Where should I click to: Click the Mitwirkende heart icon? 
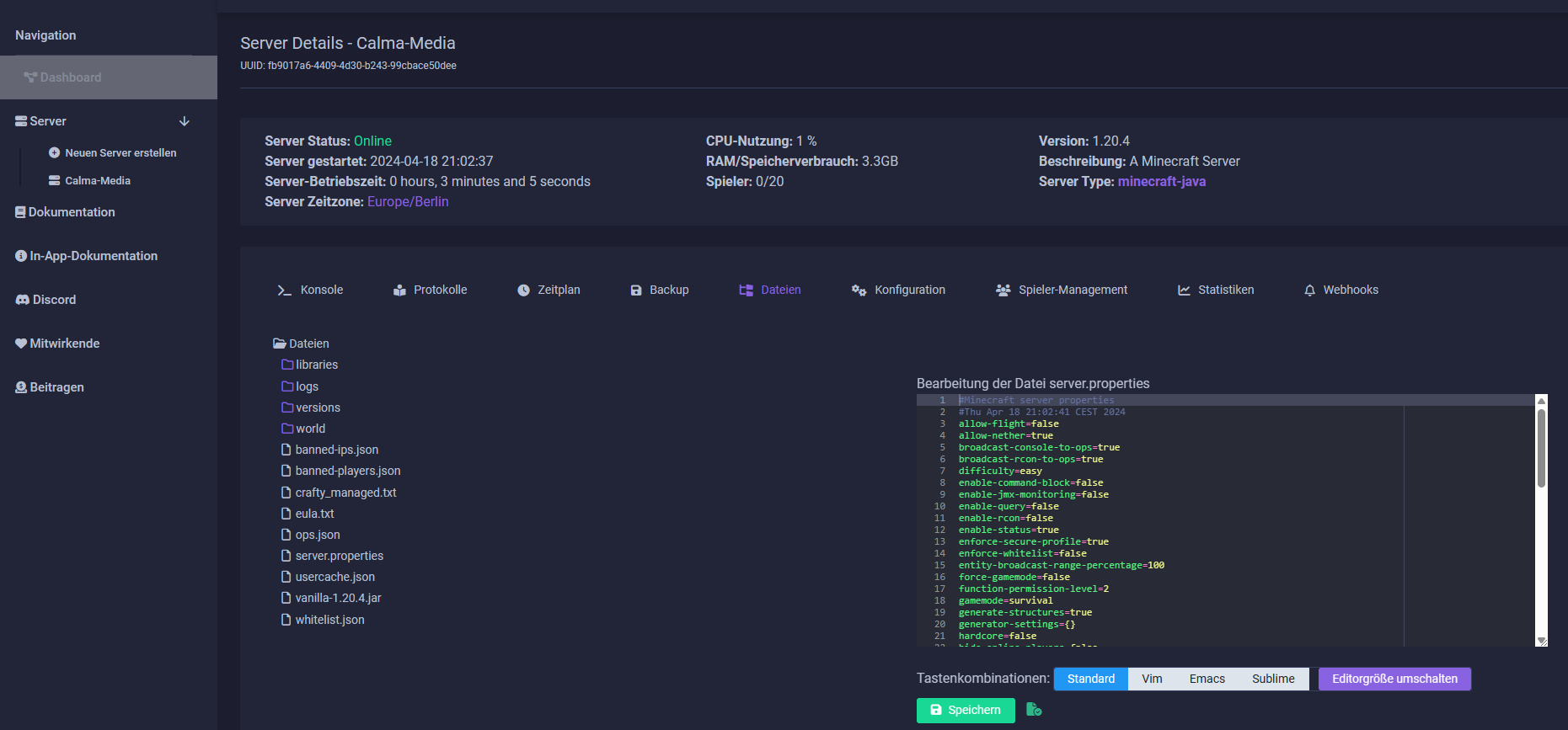[21, 344]
